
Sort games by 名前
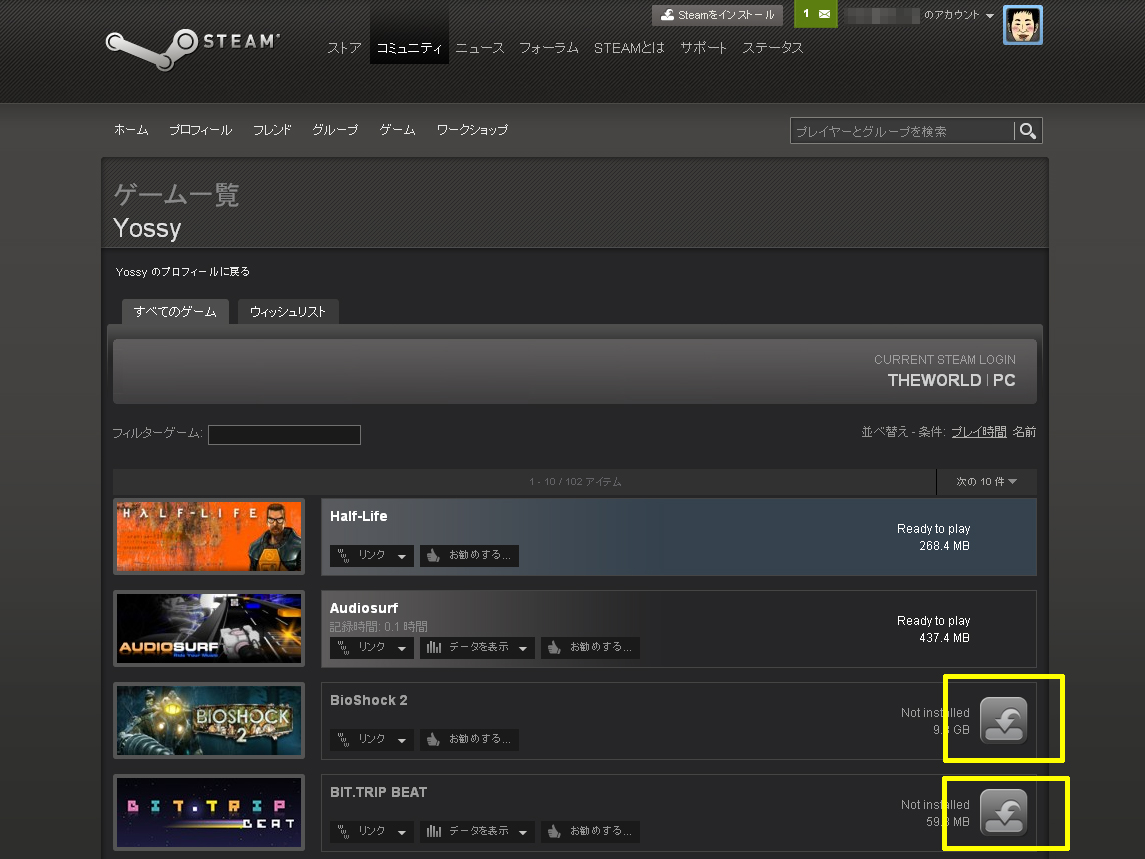point(1024,432)
